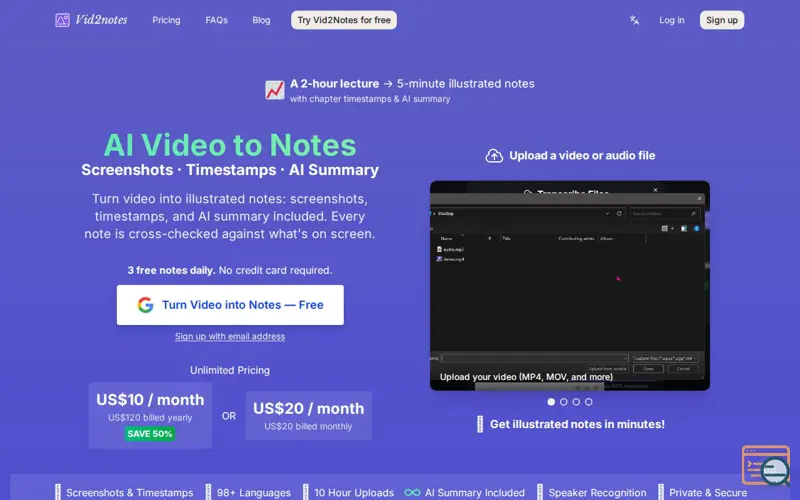Select audio.mp3 file in video dialog
This screenshot has width=800, height=500.
coord(450,249)
